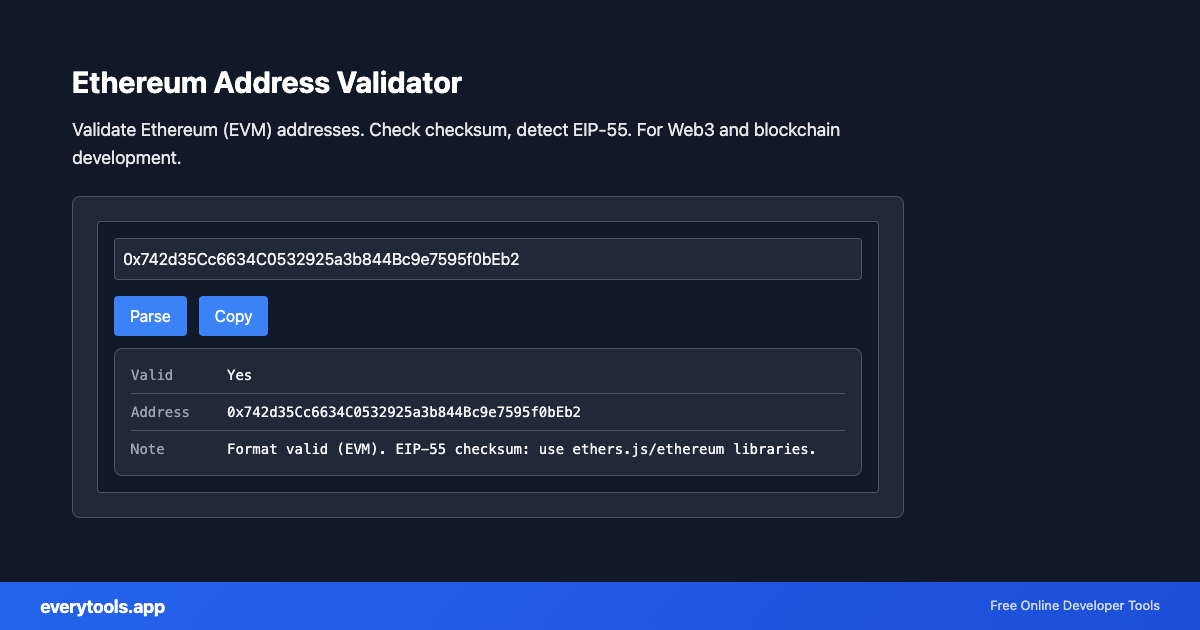Viewport: 1200px width, 630px height.
Task: Click the Format valid (EVM) result text
Action: pyautogui.click(x=307, y=449)
